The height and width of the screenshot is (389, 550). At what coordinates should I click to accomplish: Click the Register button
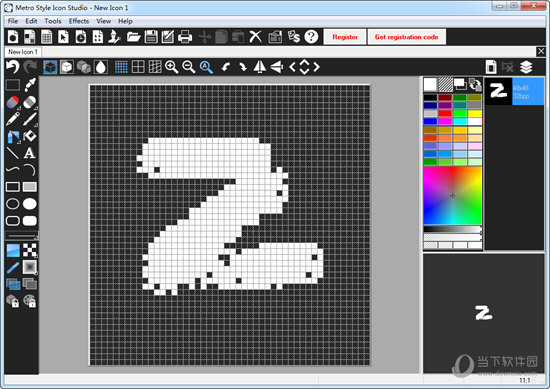point(345,37)
